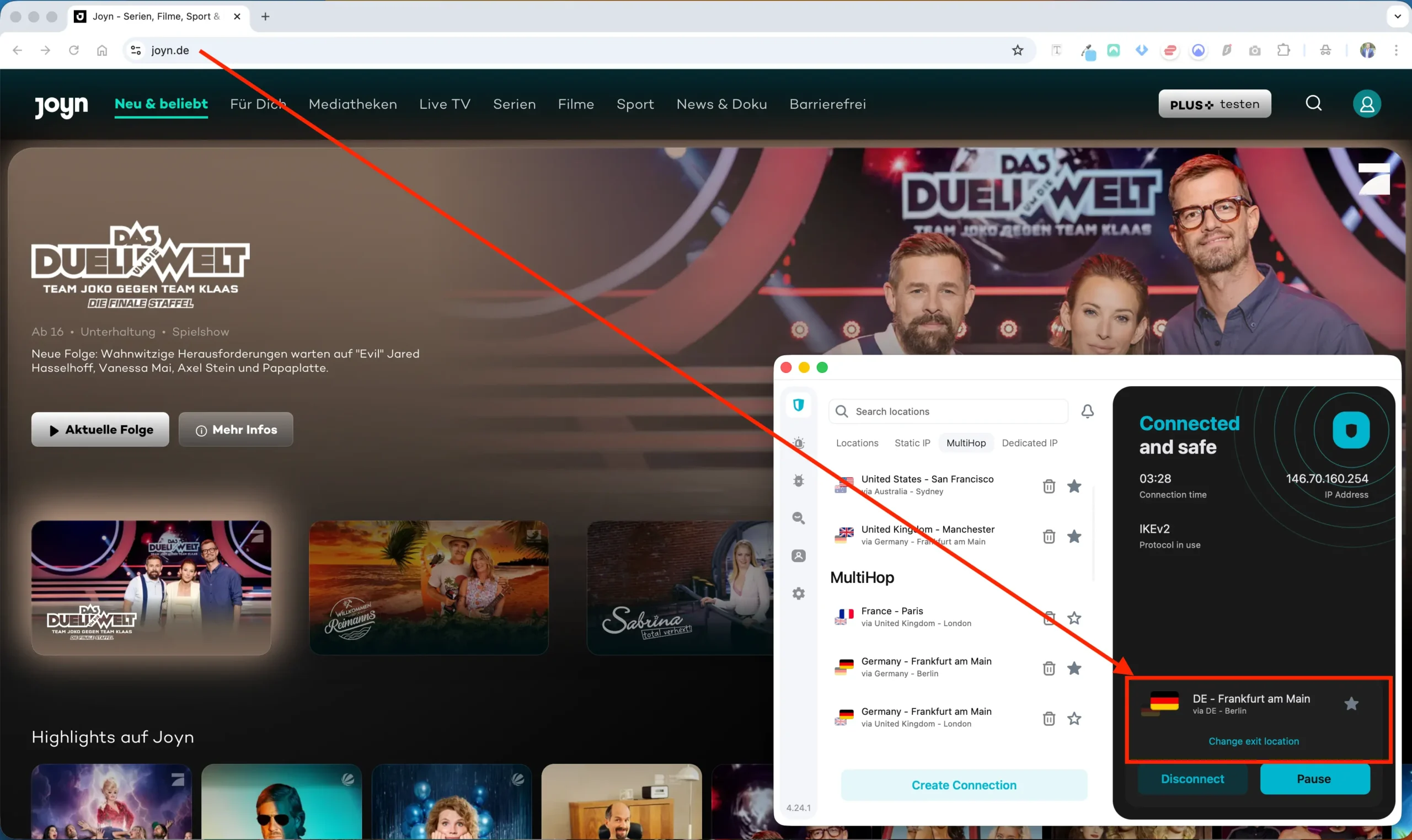This screenshot has height=840, width=1412.
Task: Open Chrome three-dot menu
Action: coord(1396,50)
